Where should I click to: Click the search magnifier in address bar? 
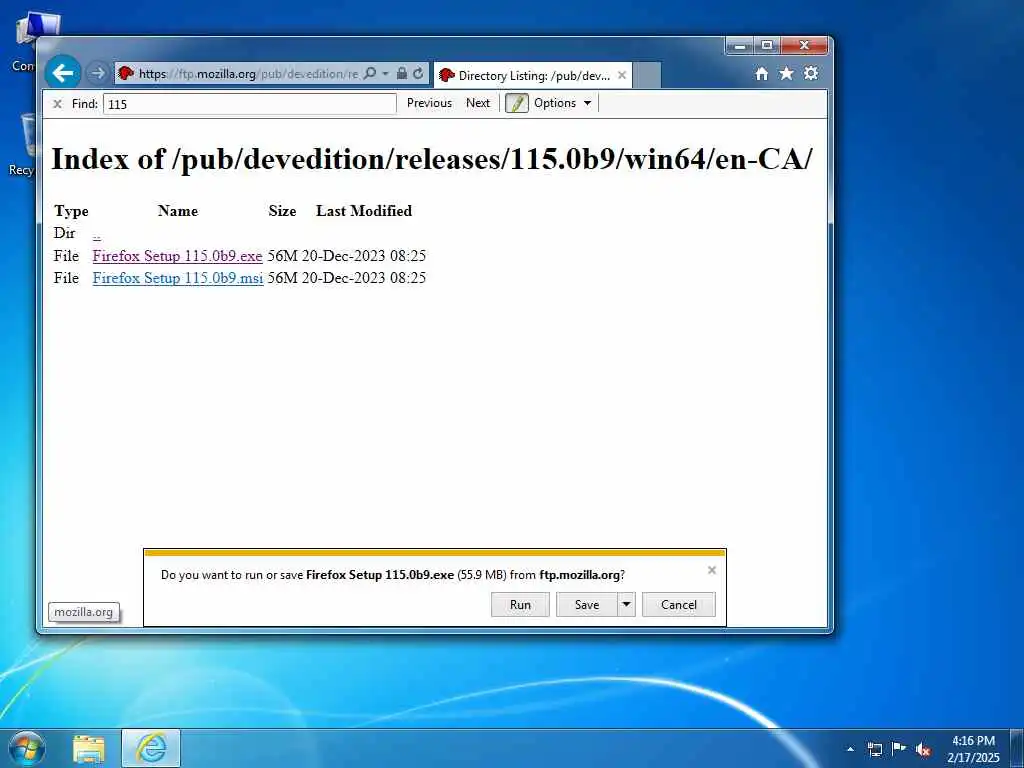[x=370, y=73]
